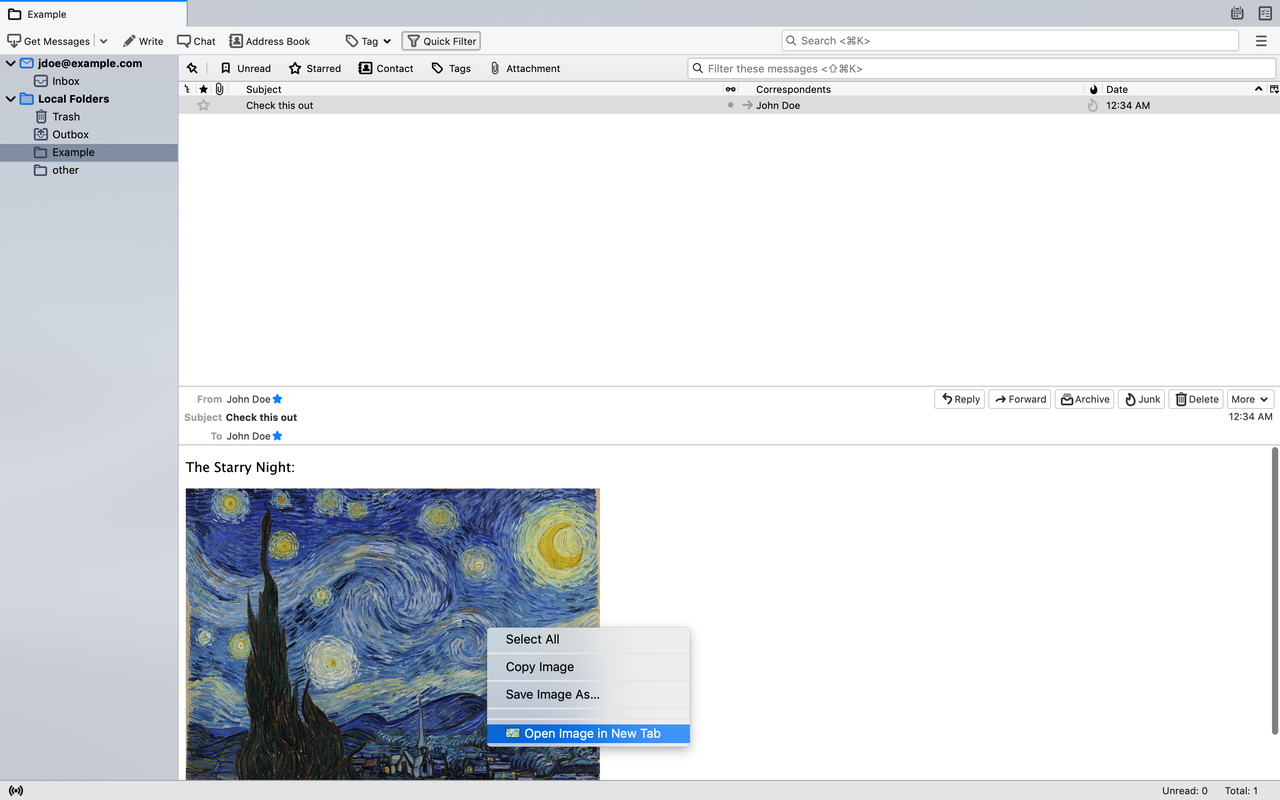The width and height of the screenshot is (1280, 800).
Task: Forward the message
Action: pos(1019,399)
